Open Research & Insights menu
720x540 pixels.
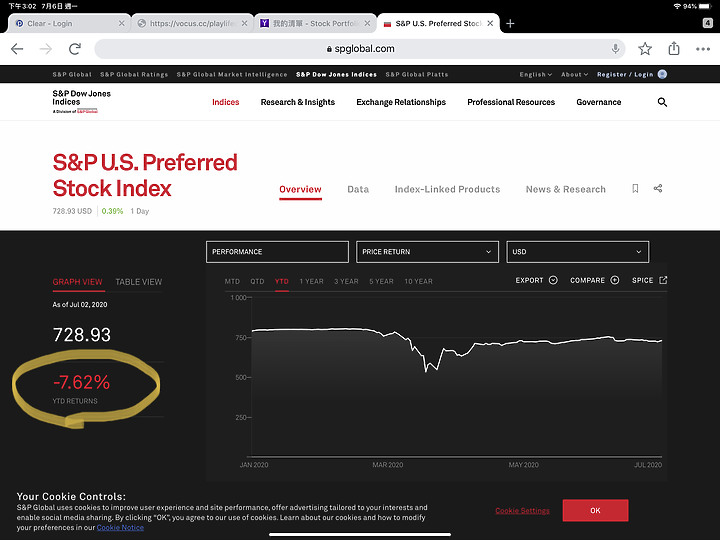coord(298,102)
